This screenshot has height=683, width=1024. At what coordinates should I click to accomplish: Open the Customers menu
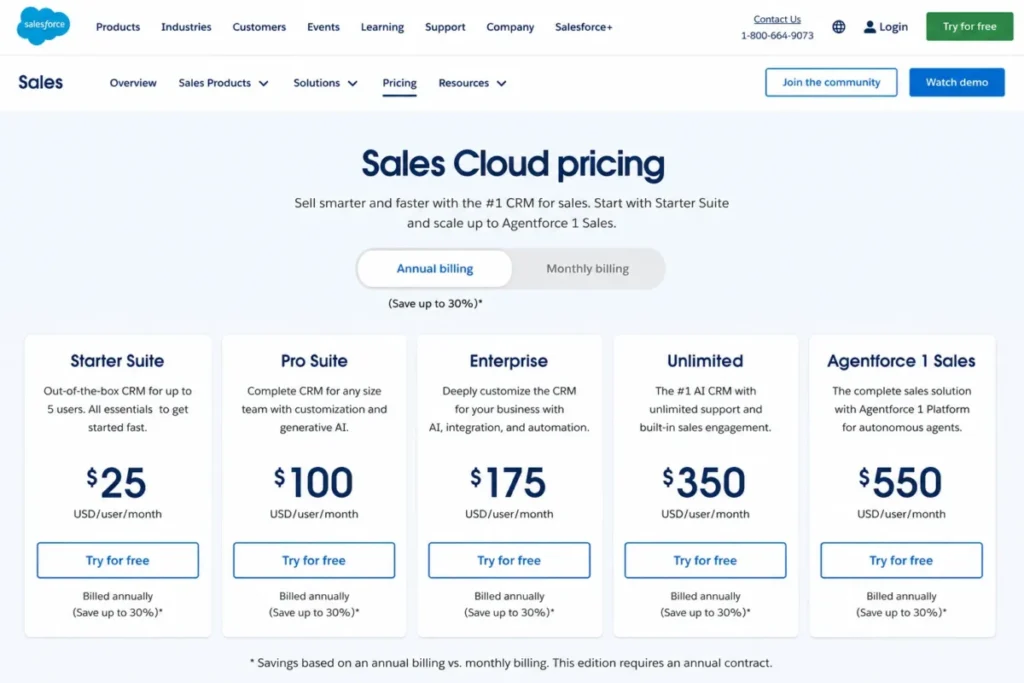[x=259, y=27]
